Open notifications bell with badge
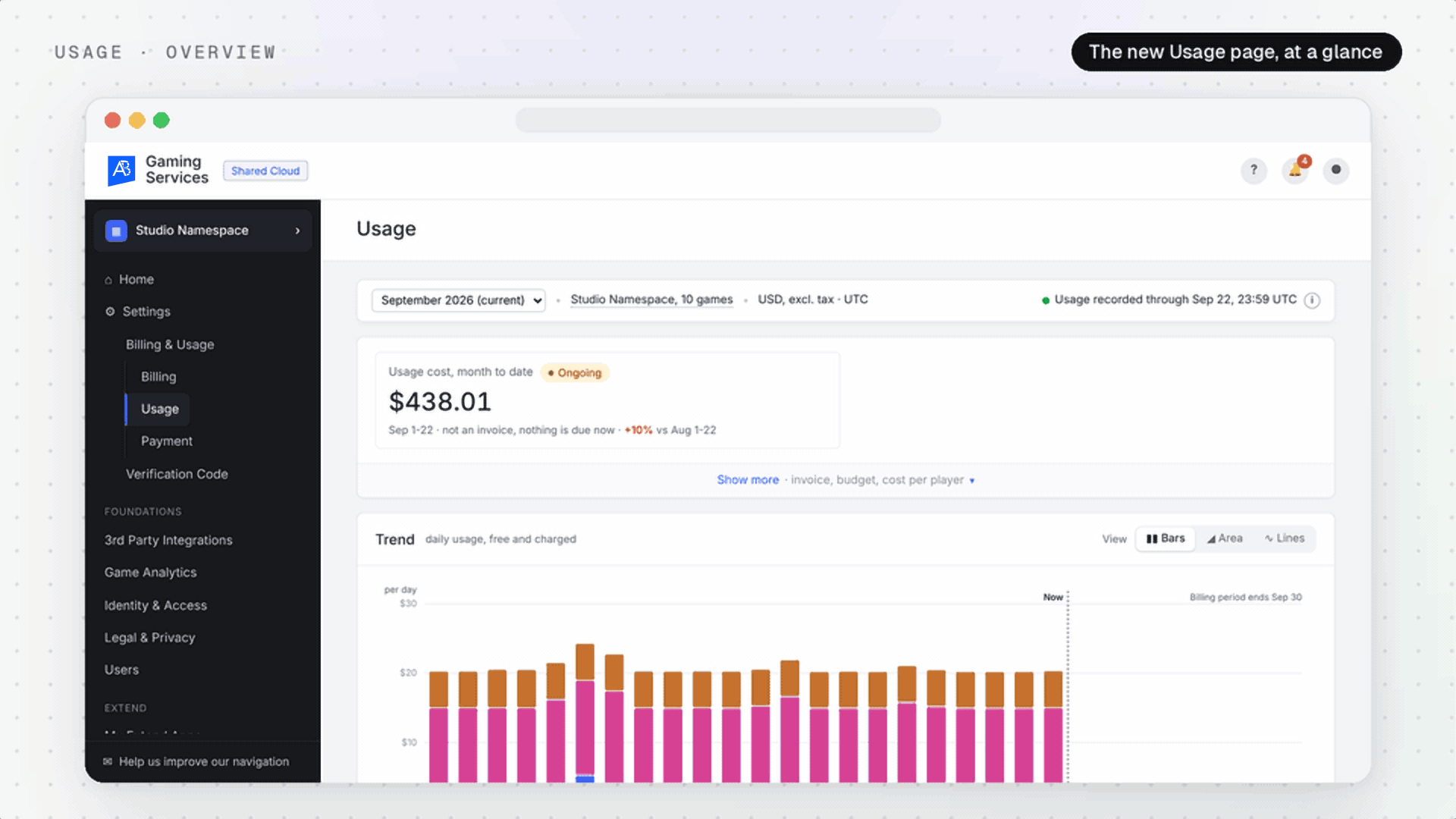 click(x=1295, y=170)
